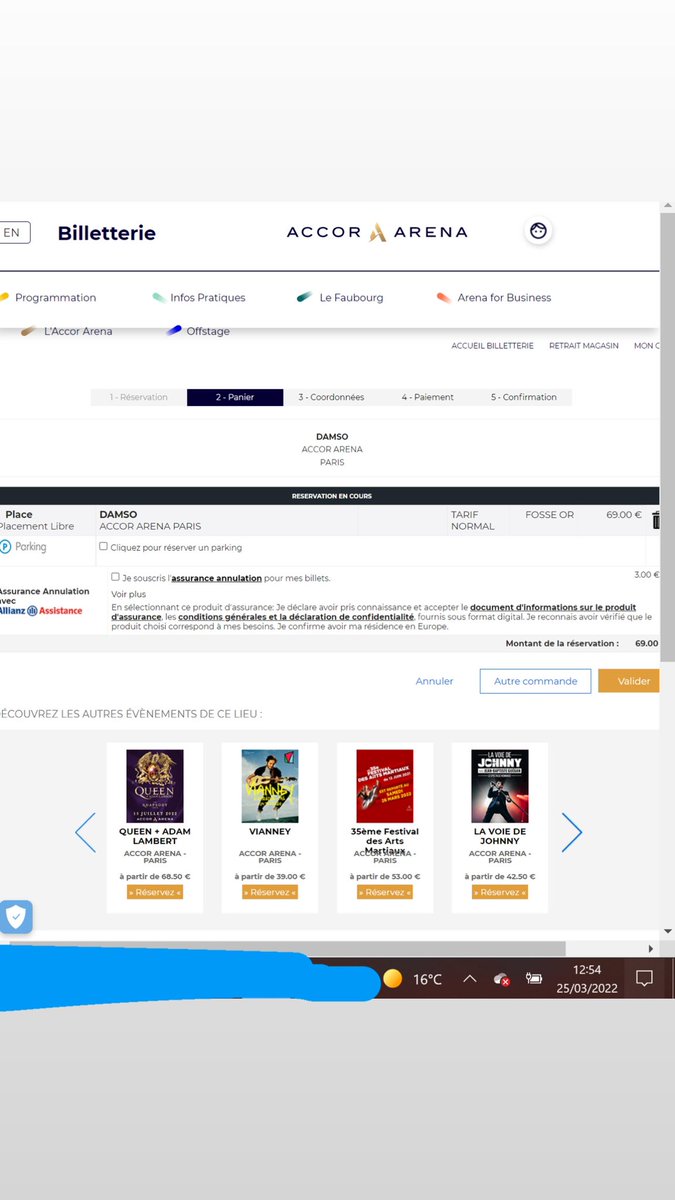Click the Accor Arena logo
This screenshot has height=1200, width=675.
coord(377,232)
